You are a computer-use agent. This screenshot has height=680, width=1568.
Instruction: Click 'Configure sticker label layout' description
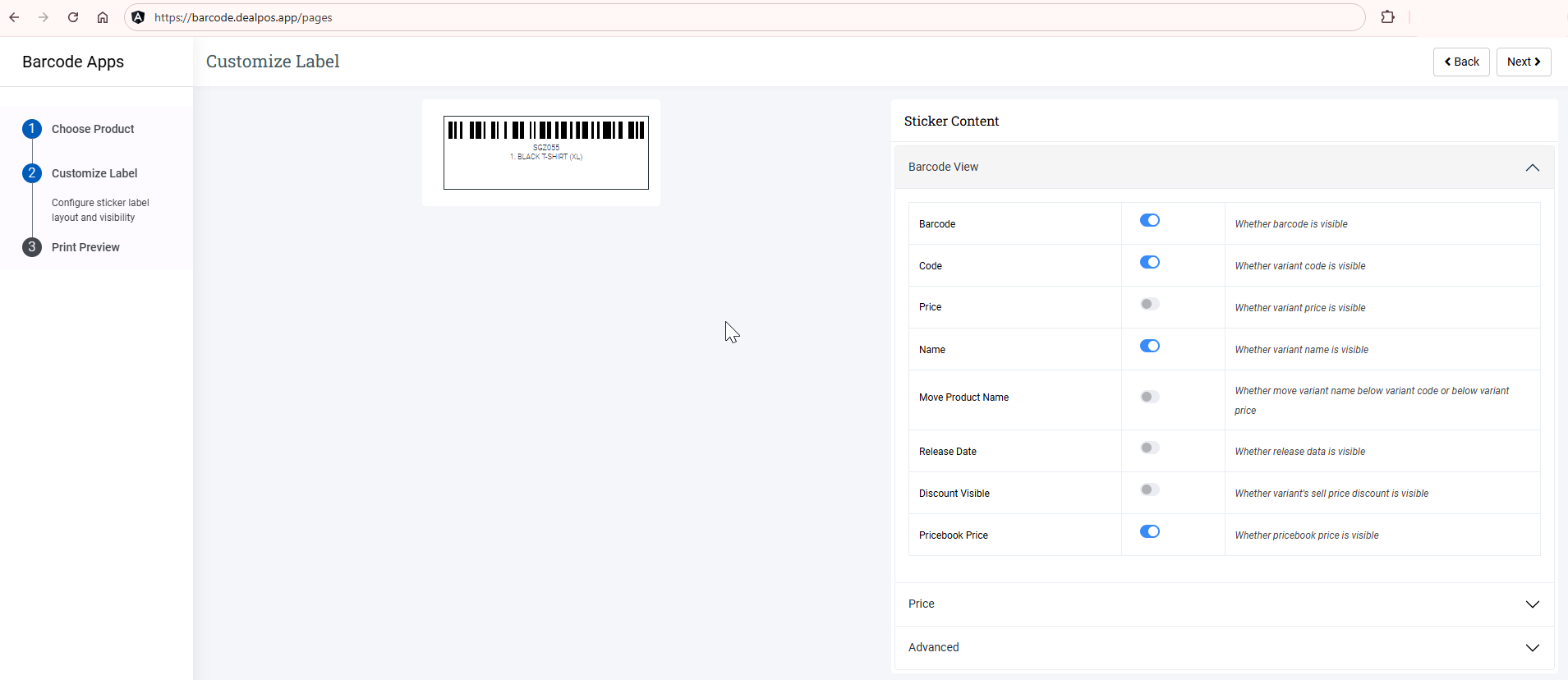tap(100, 210)
